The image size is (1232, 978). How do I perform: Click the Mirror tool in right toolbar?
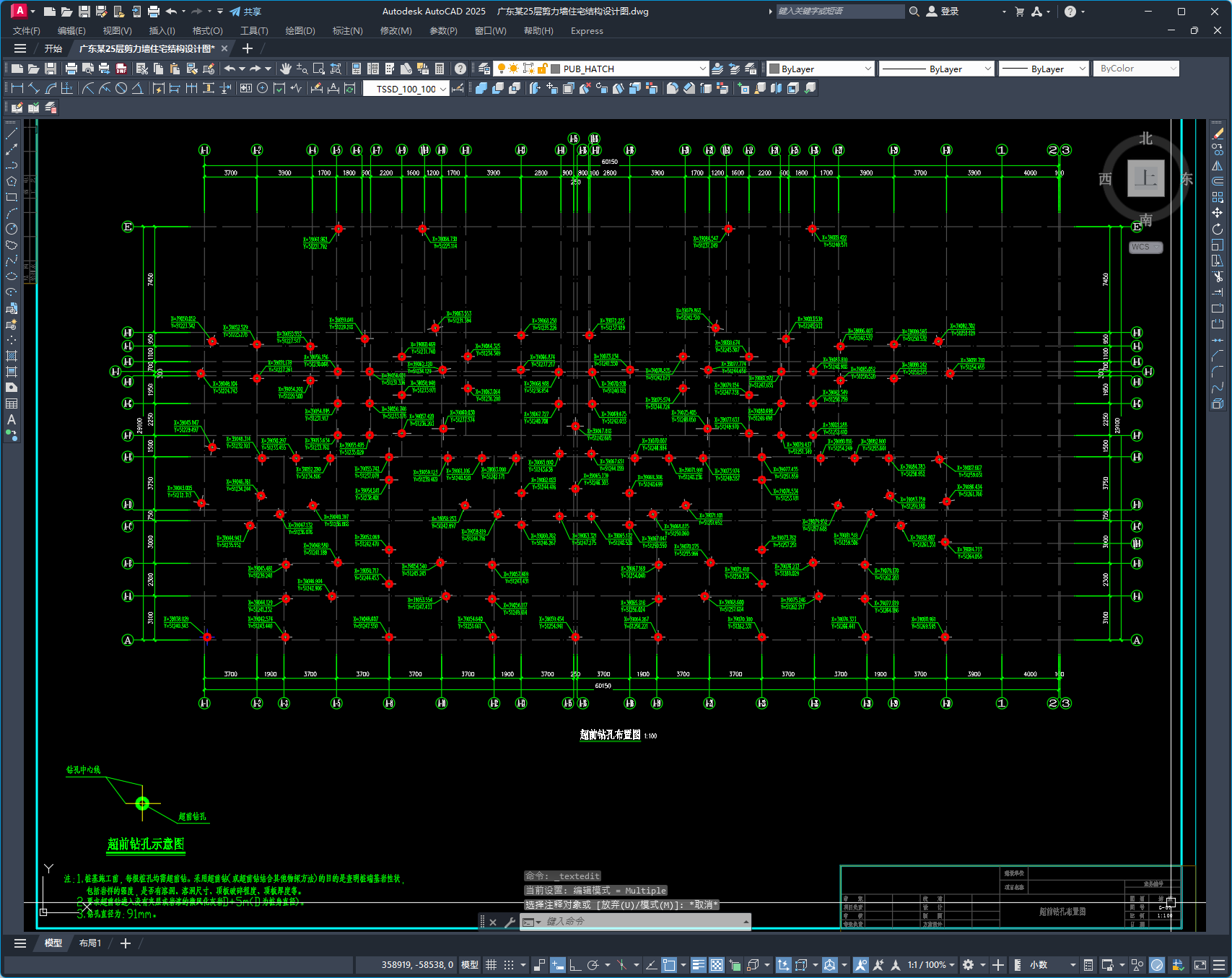(x=1218, y=165)
